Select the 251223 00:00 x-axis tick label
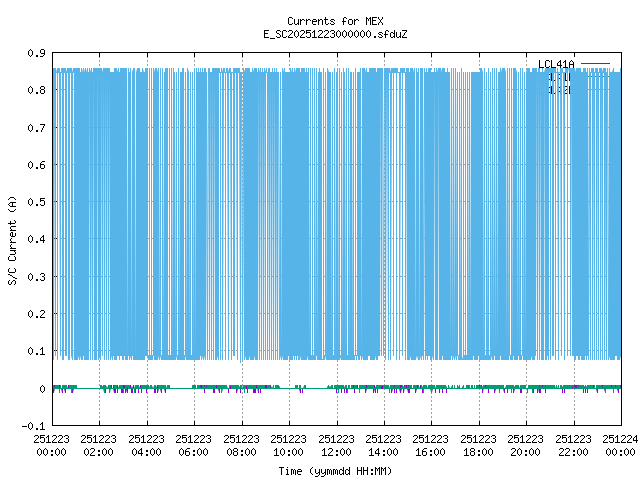Viewport: 640px width, 480px height. pyautogui.click(x=52, y=444)
